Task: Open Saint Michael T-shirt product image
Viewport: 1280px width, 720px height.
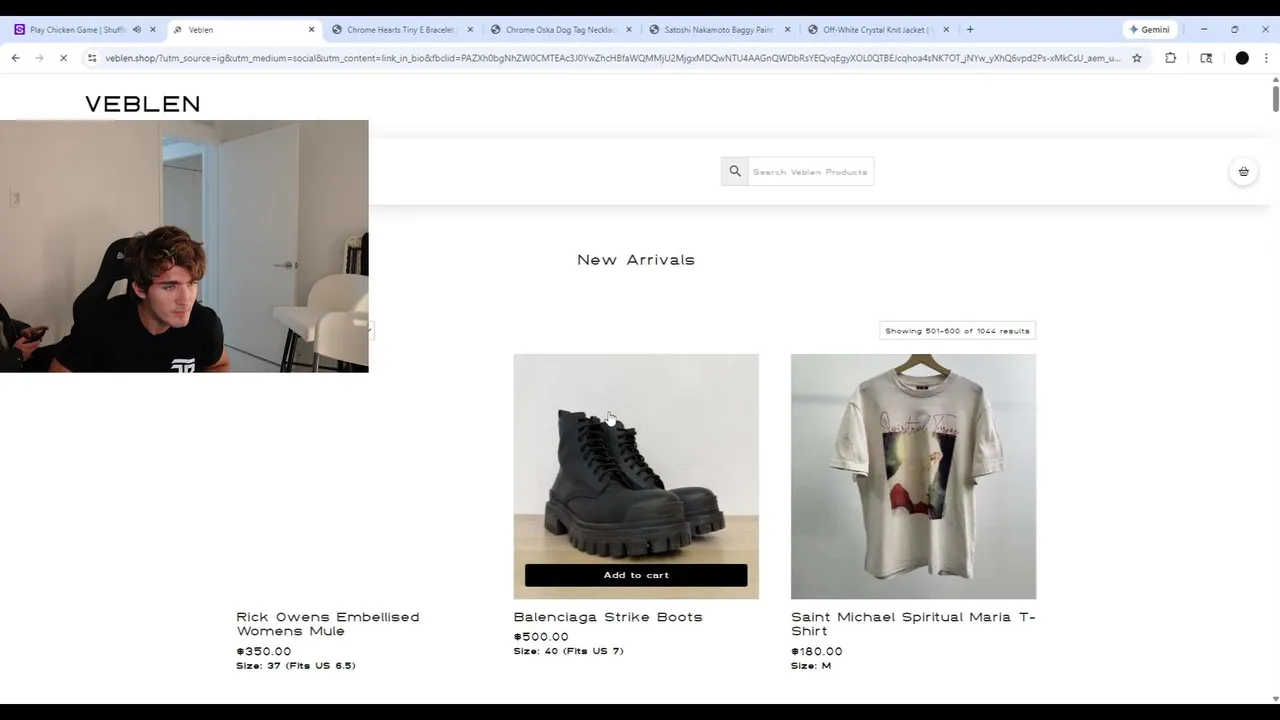Action: (x=913, y=476)
